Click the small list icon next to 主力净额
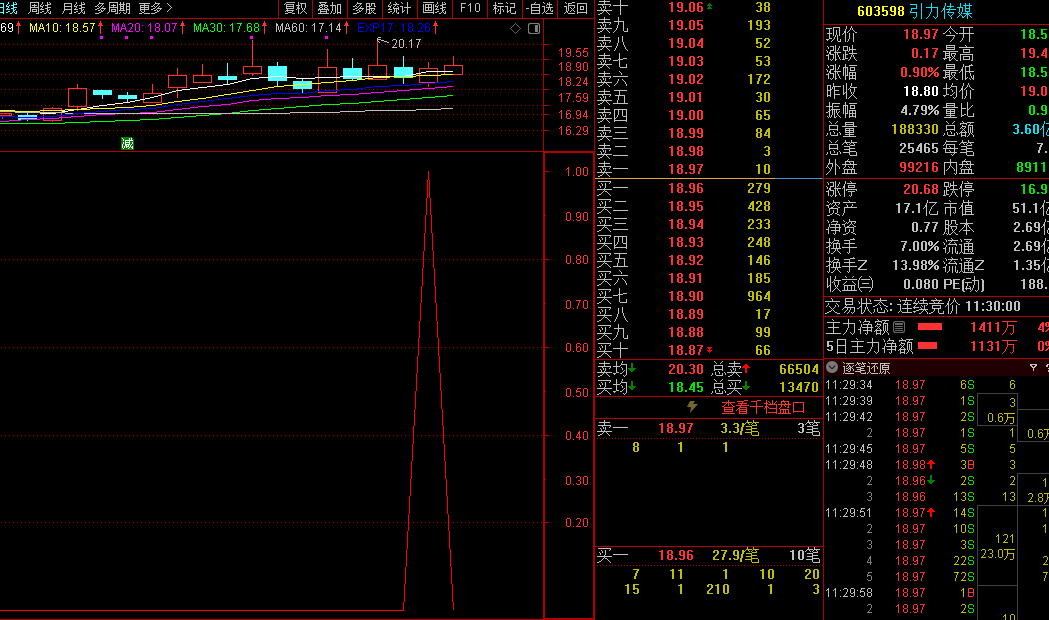This screenshot has height=620, width=1049. tap(898, 327)
